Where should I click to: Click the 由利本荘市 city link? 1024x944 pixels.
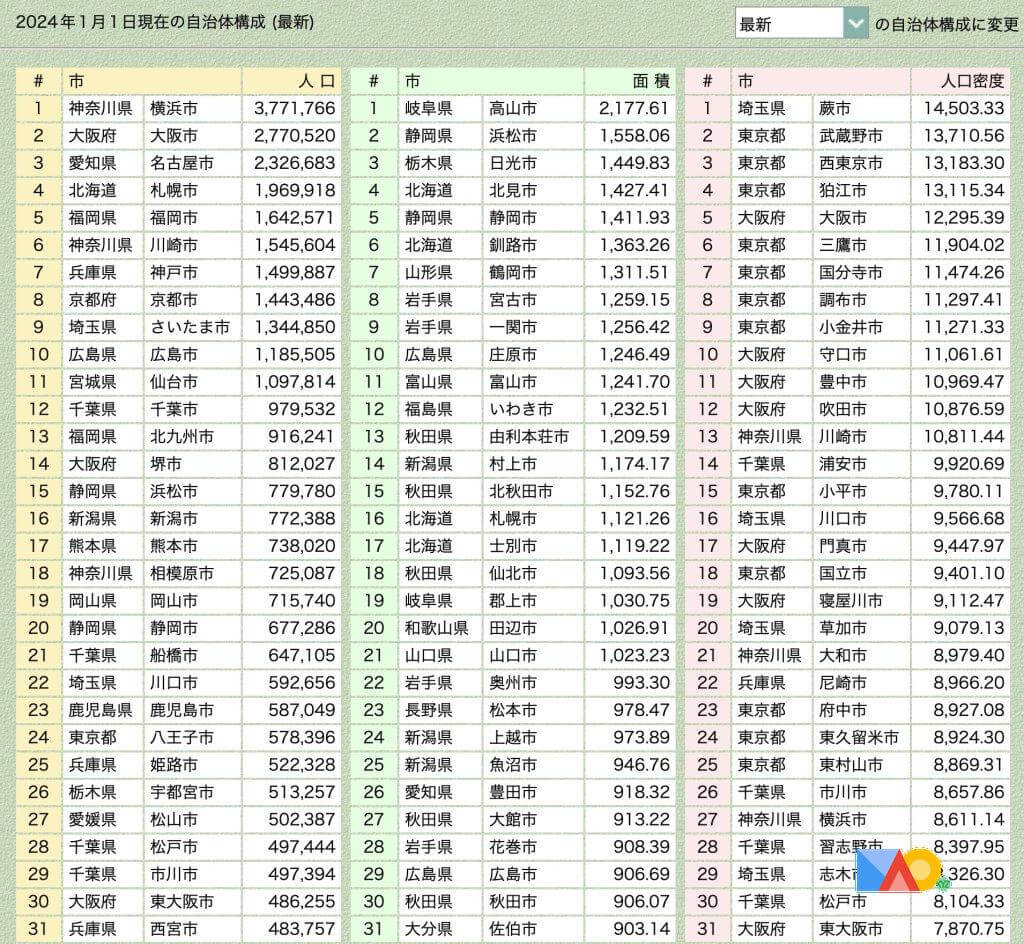(x=528, y=436)
